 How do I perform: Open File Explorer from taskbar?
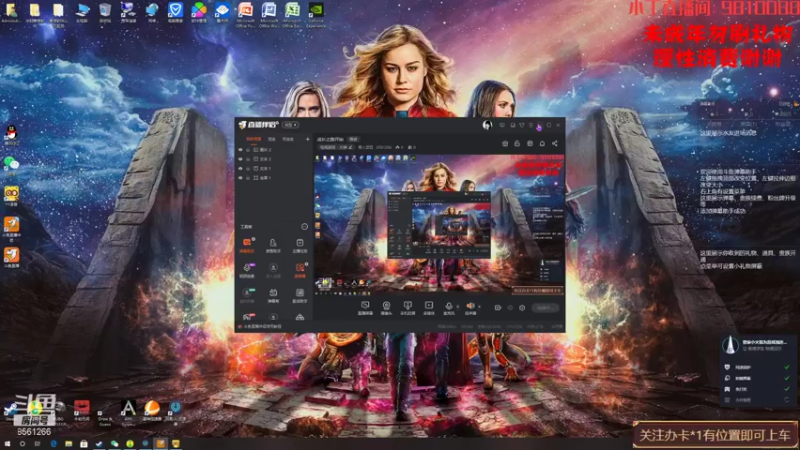coord(68,444)
